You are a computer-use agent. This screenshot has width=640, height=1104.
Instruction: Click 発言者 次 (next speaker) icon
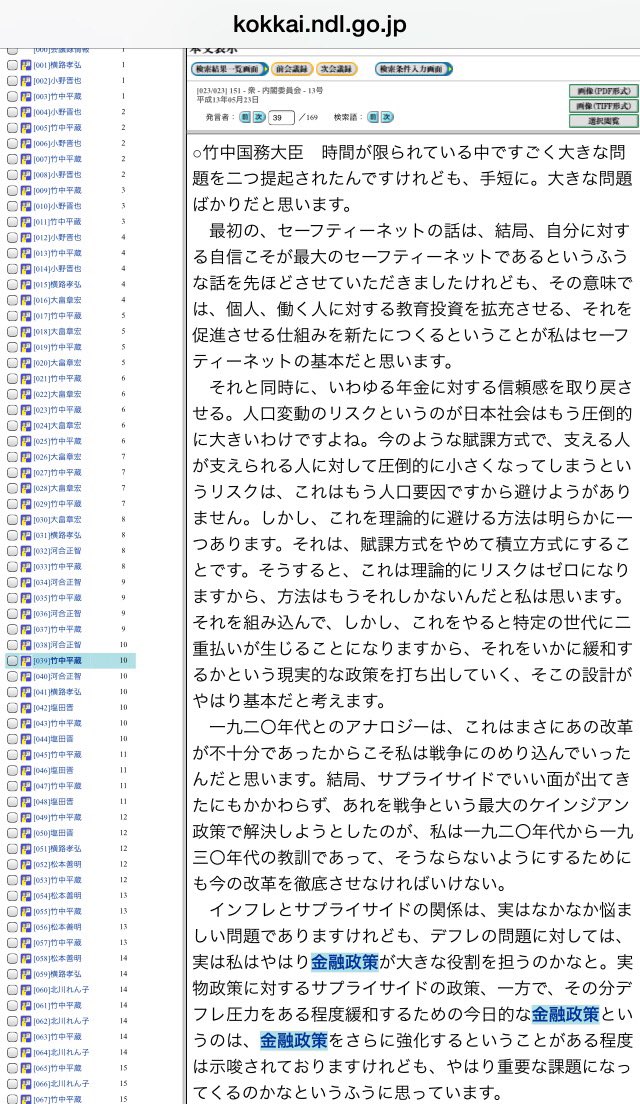258,117
